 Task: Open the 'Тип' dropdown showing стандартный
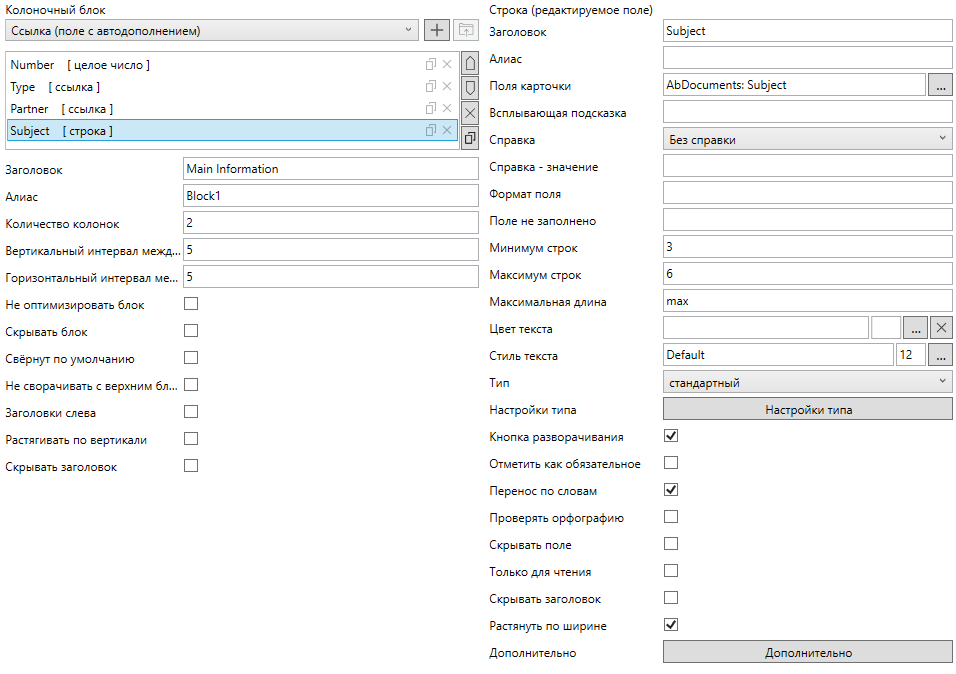pos(808,382)
